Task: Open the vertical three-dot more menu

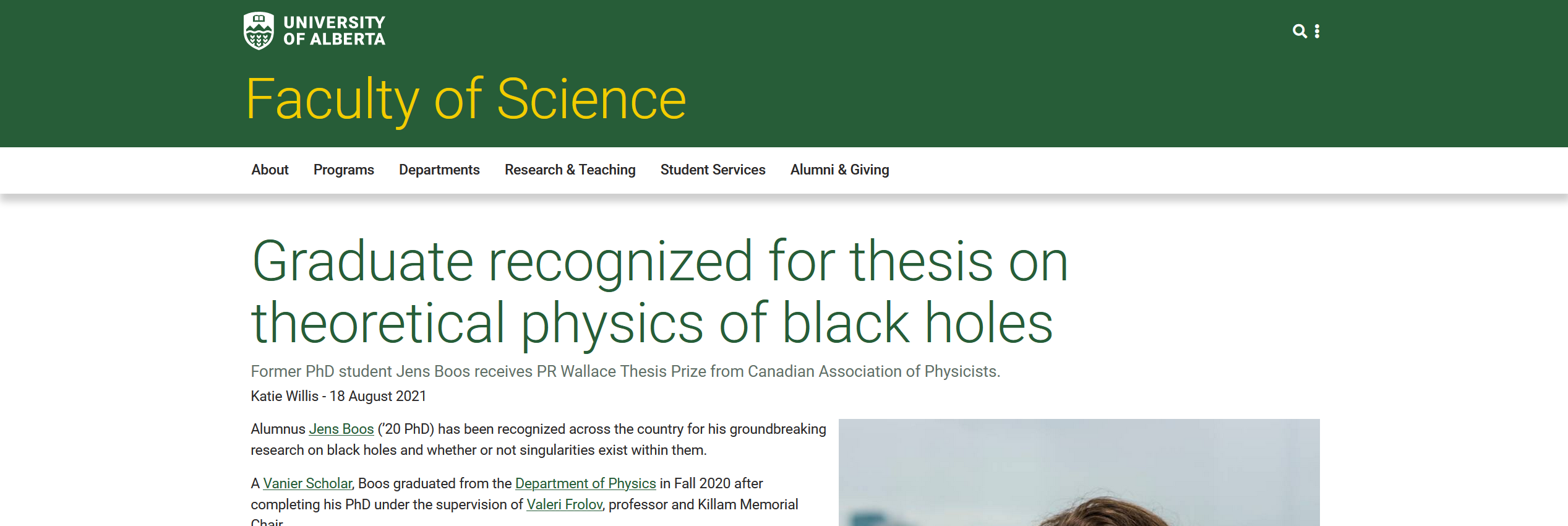Action: pos(1317,31)
